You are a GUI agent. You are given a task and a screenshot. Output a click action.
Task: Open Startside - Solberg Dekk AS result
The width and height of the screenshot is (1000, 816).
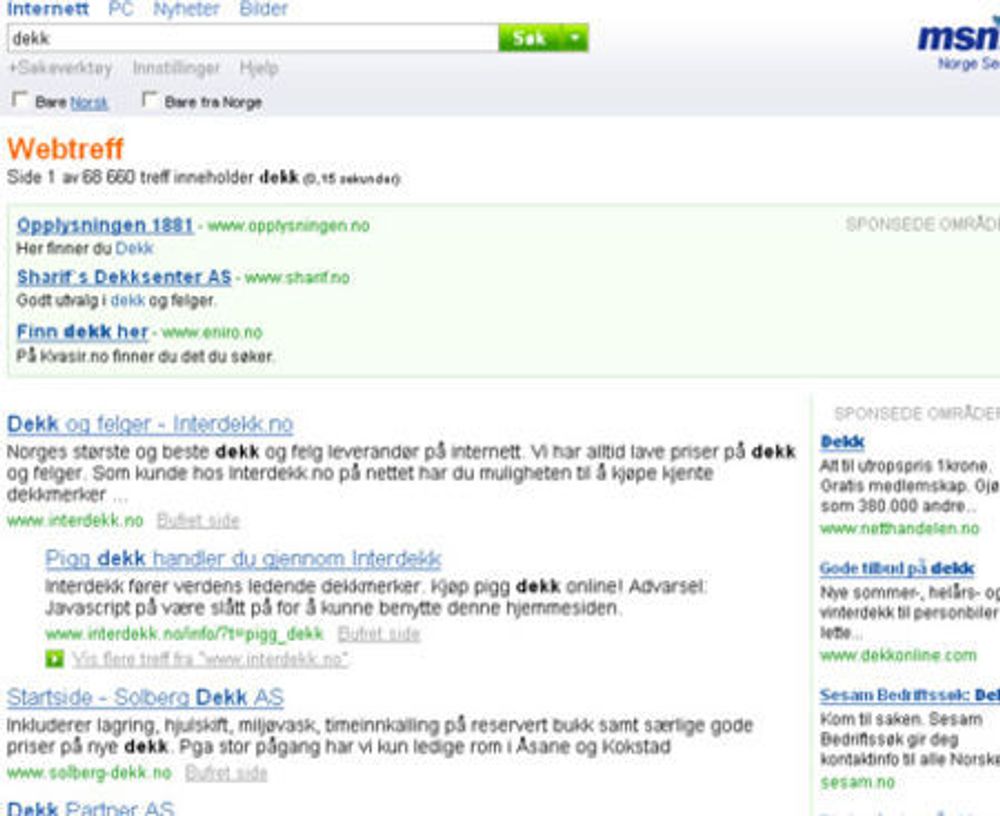(145, 697)
